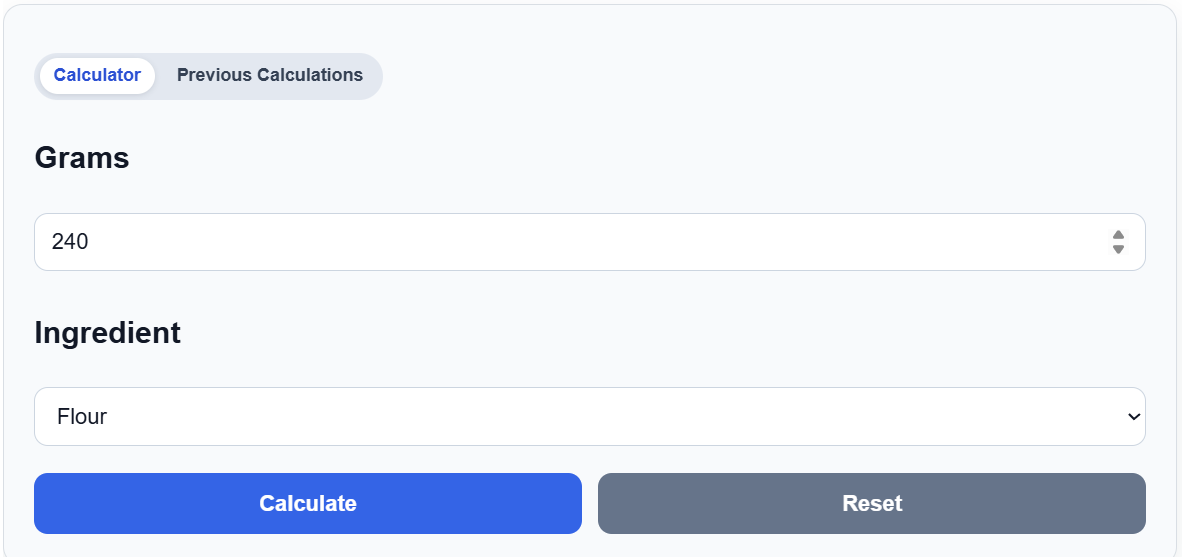This screenshot has height=557, width=1182.
Task: Return to the Calculator view tab
Action: click(x=97, y=75)
